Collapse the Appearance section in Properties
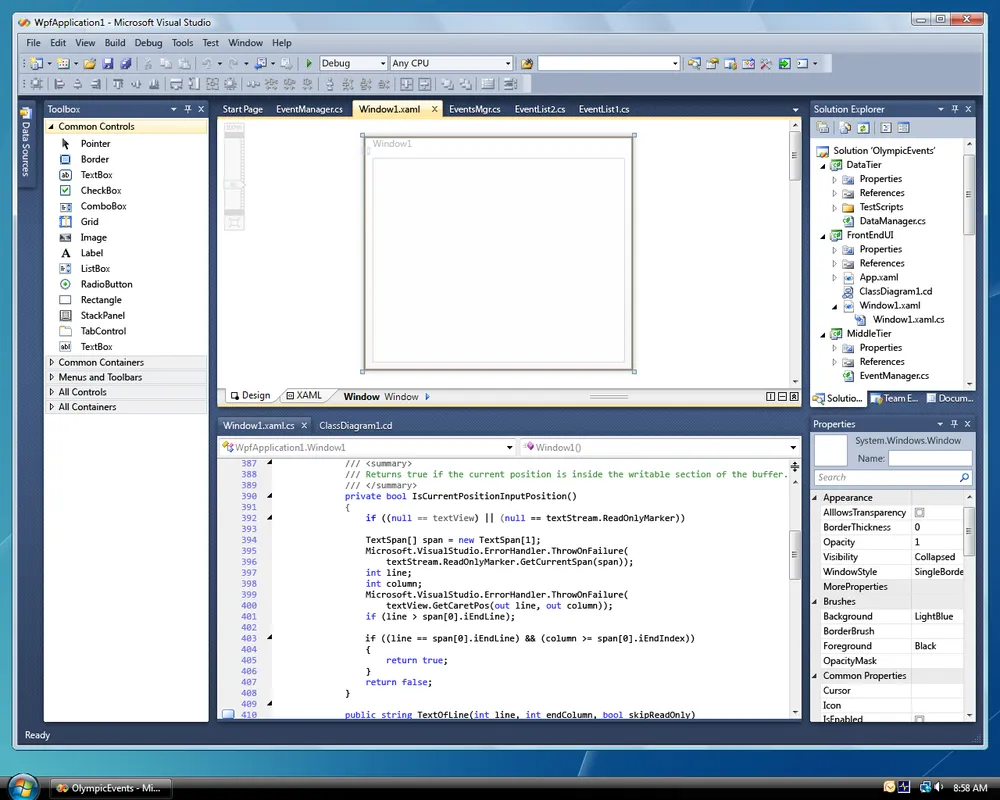Screen dimensions: 1000x800 tap(817, 498)
